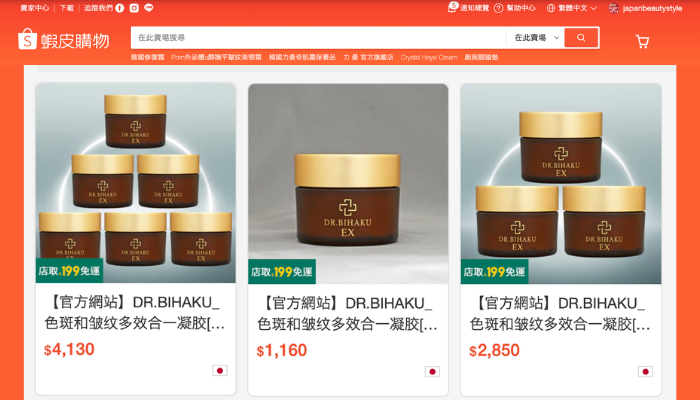Click the orange search magnifier button
The height and width of the screenshot is (400, 700).
(x=581, y=38)
